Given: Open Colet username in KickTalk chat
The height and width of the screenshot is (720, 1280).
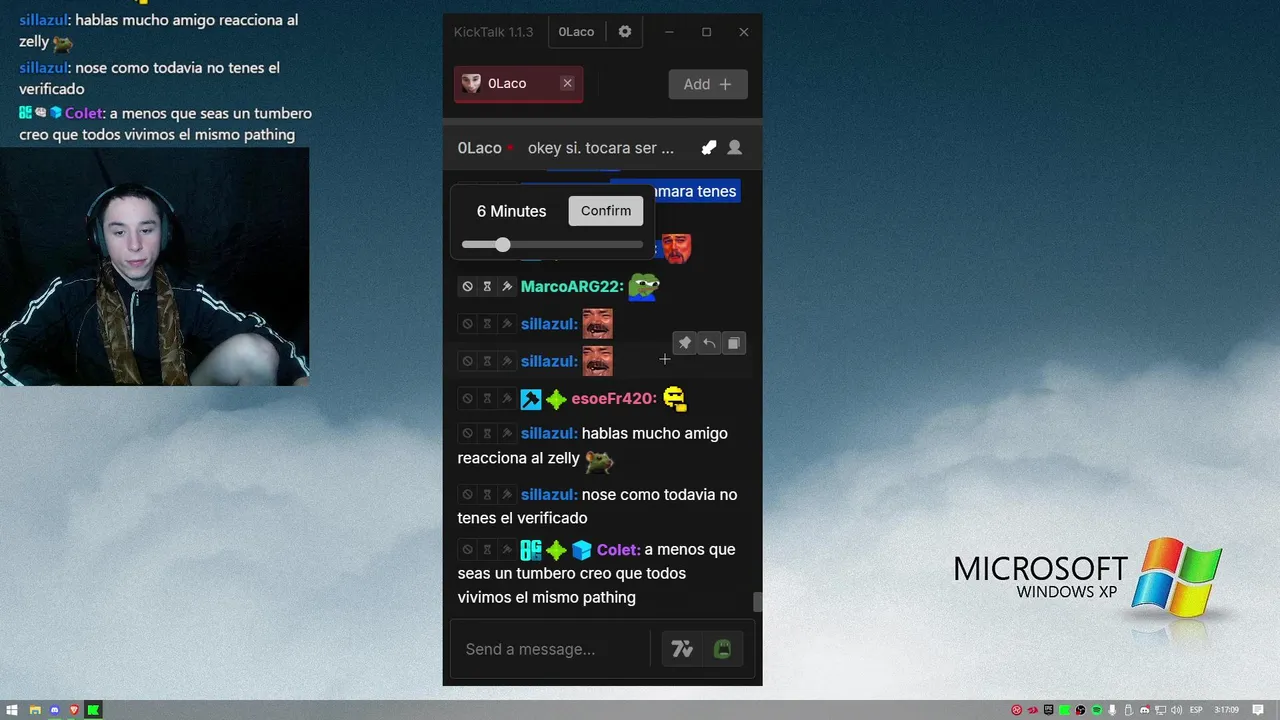Looking at the screenshot, I should pyautogui.click(x=619, y=550).
